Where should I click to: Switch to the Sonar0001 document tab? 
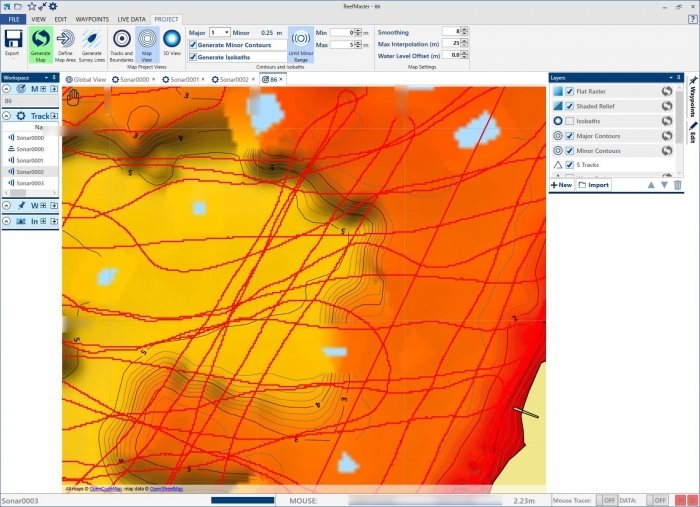181,79
